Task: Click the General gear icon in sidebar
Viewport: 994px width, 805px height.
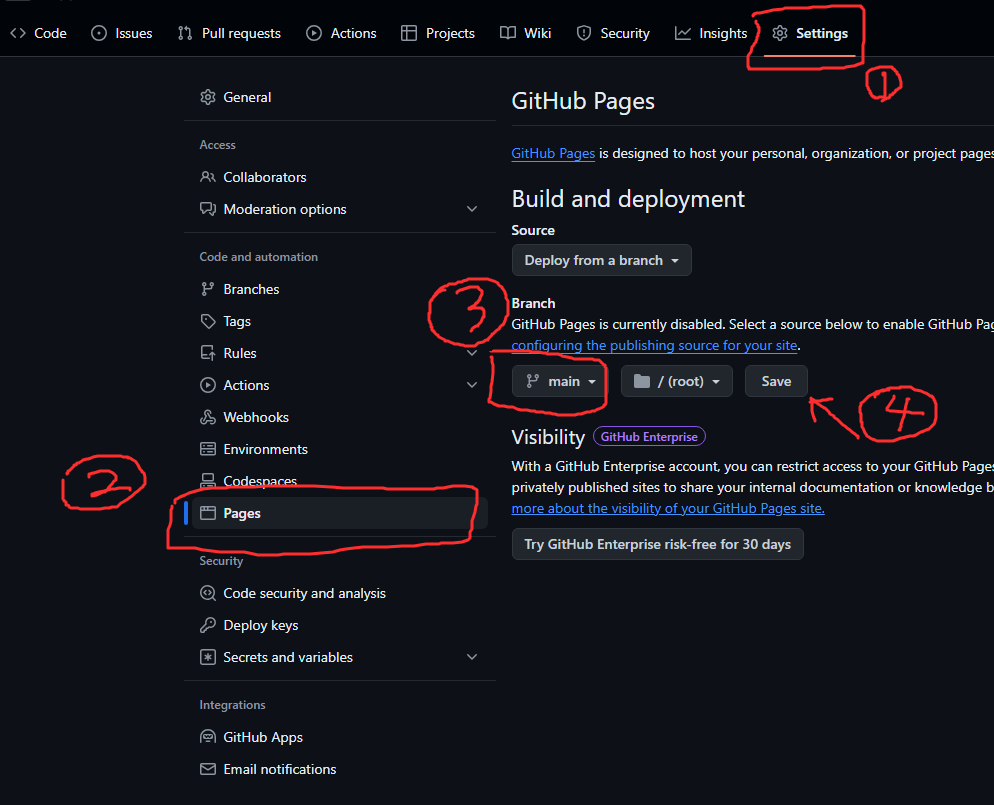Action: click(208, 97)
